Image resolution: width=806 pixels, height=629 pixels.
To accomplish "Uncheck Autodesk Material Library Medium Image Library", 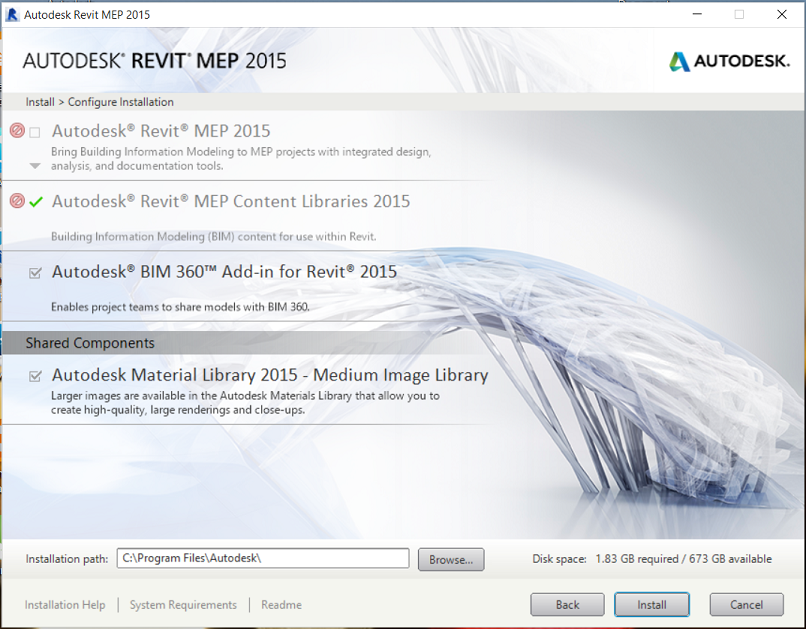I will pyautogui.click(x=35, y=376).
